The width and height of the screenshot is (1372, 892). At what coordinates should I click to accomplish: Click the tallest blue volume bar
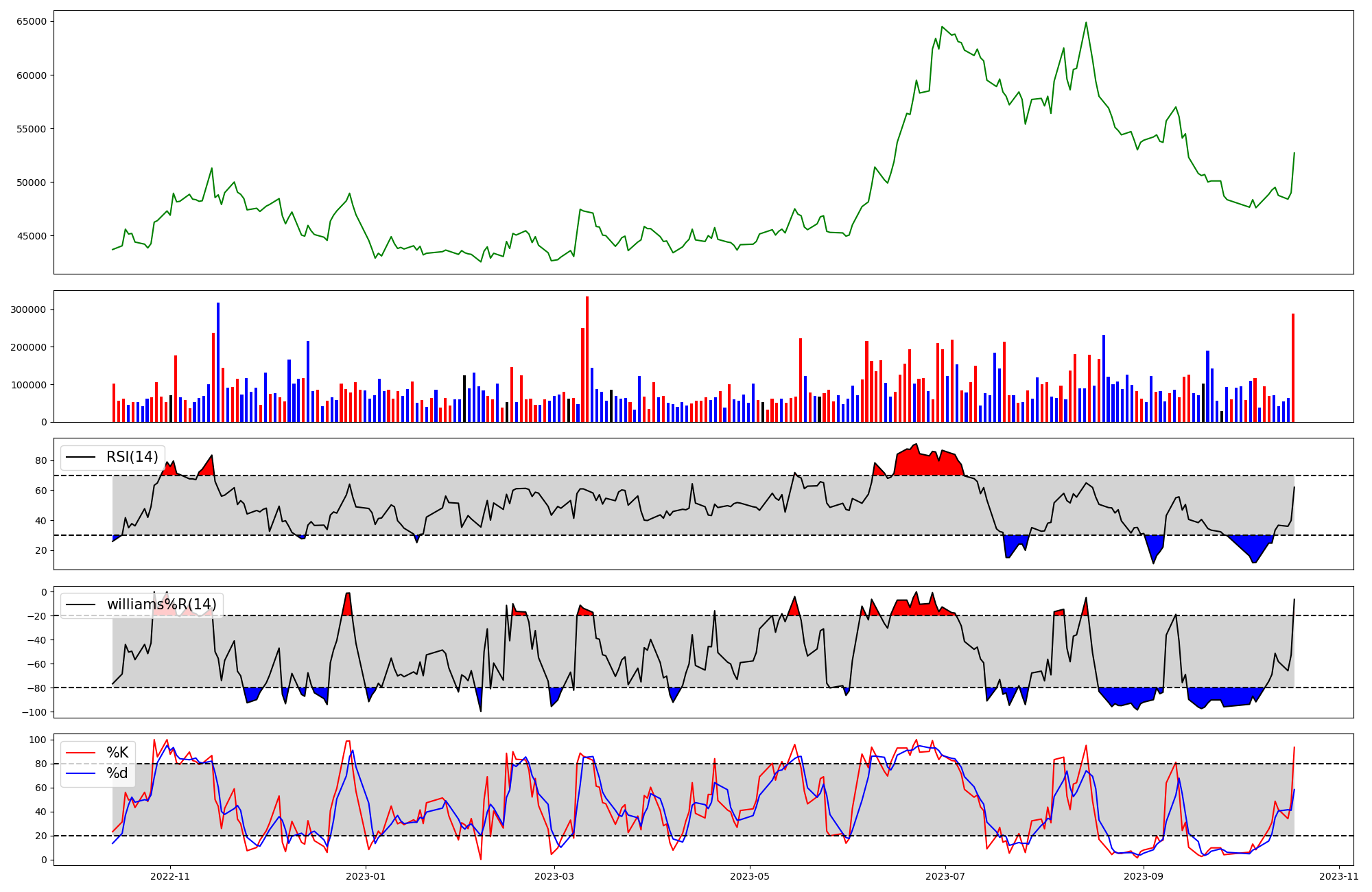click(x=218, y=362)
